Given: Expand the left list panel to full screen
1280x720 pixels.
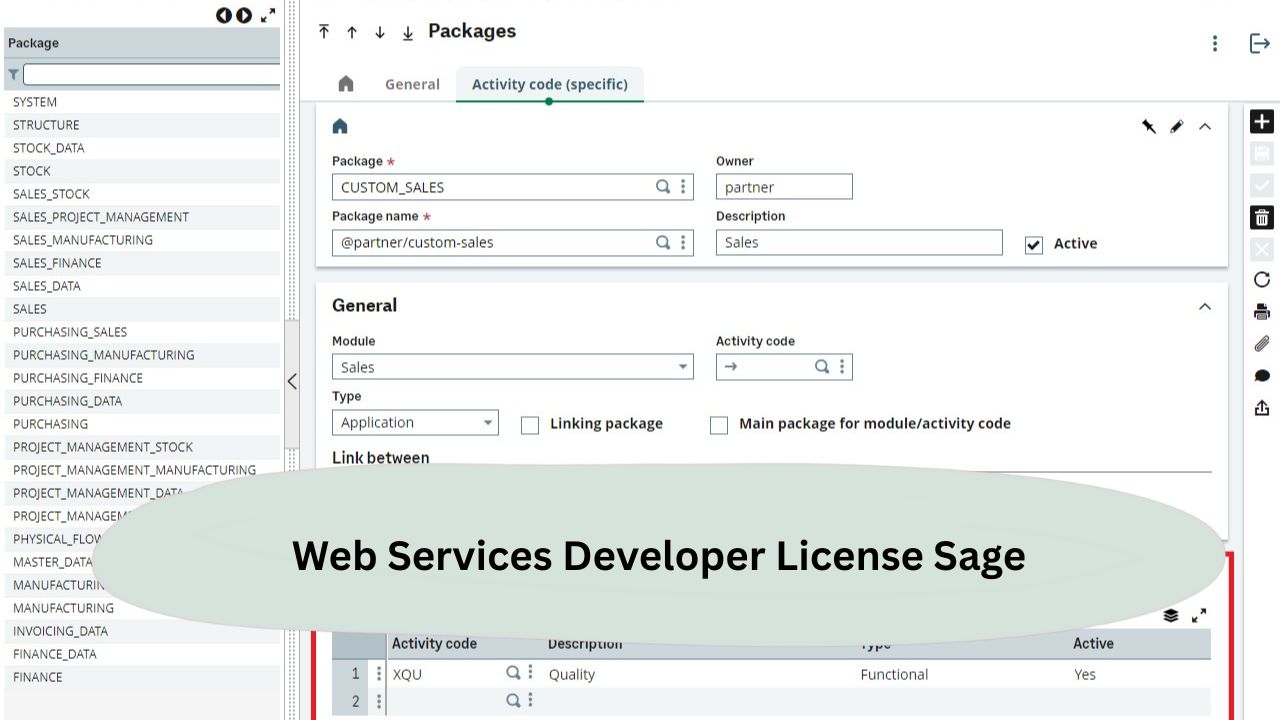Looking at the screenshot, I should pyautogui.click(x=268, y=15).
